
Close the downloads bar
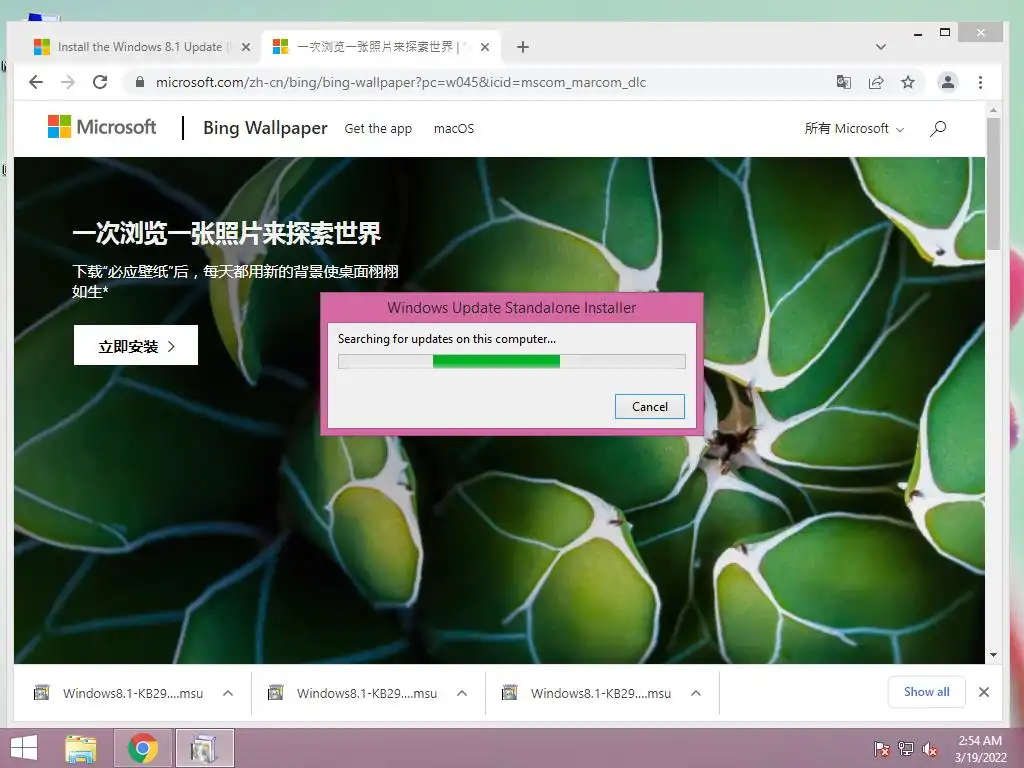point(984,692)
